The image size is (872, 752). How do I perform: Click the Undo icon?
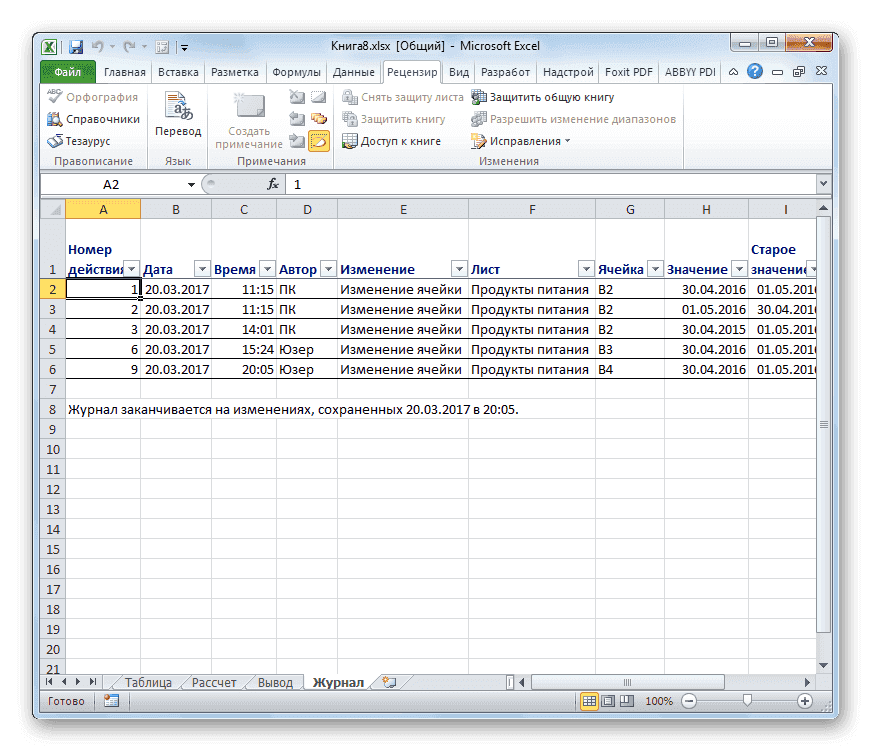point(96,46)
